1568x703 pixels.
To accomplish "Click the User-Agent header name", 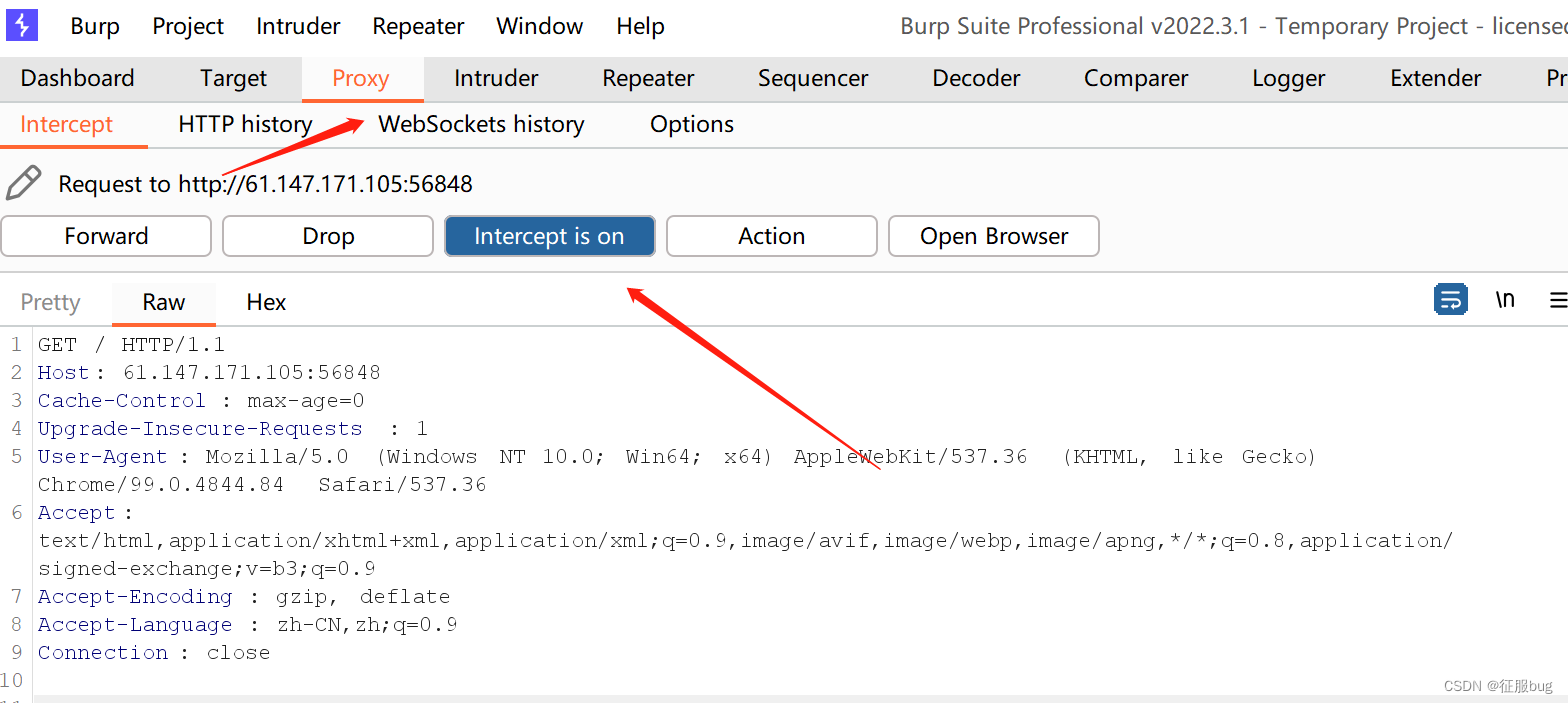I will point(103,457).
